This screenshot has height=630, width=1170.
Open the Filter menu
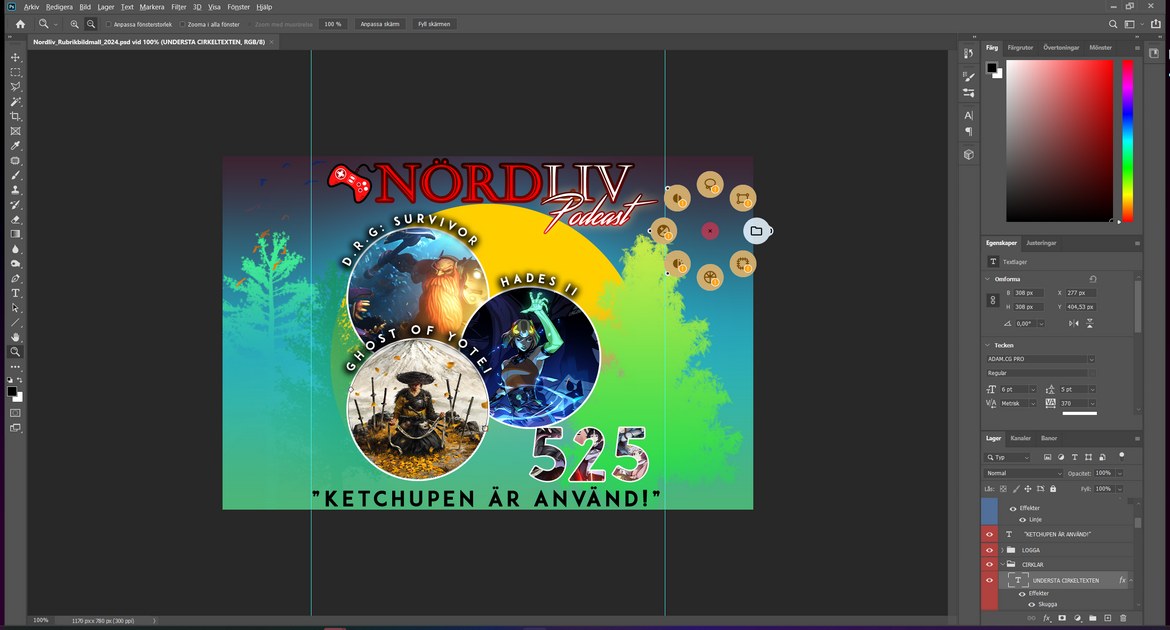coord(178,7)
